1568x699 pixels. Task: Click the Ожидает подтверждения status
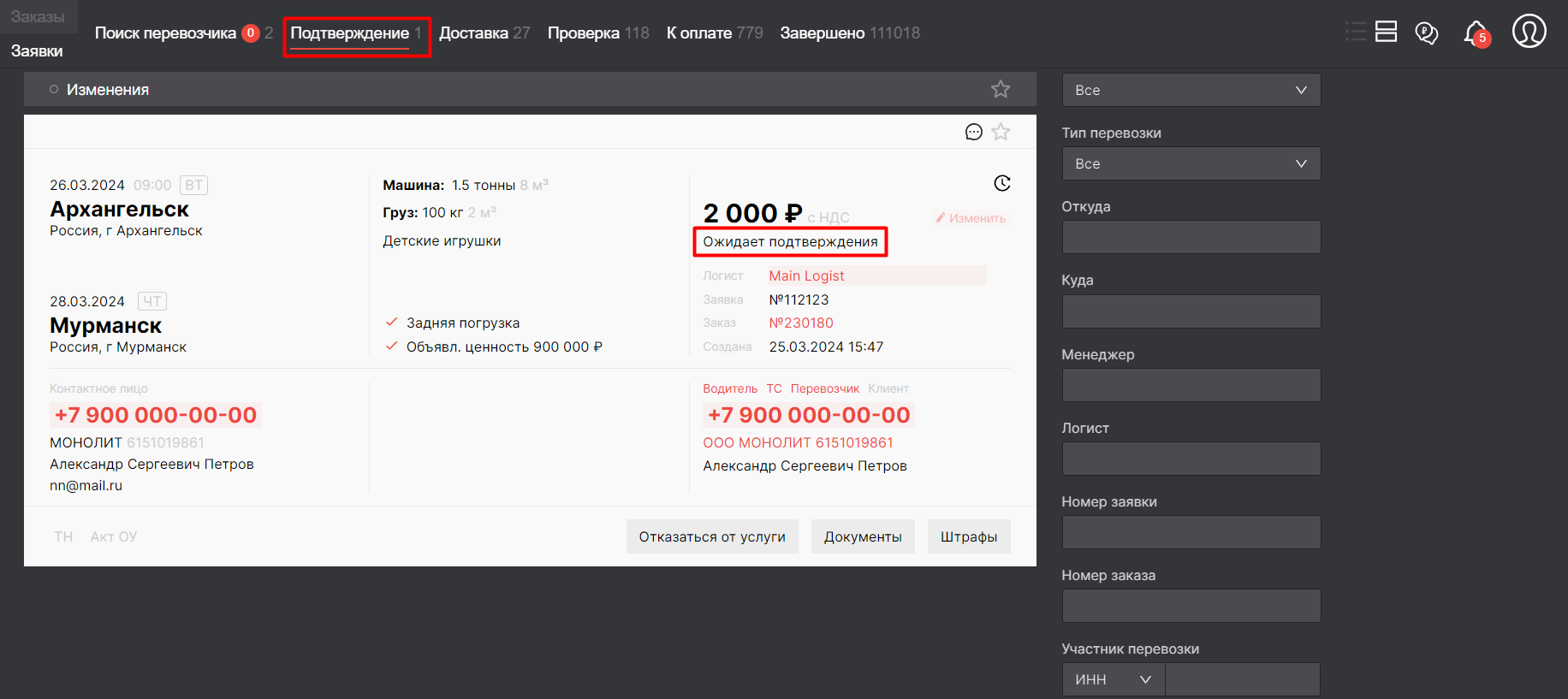[790, 241]
